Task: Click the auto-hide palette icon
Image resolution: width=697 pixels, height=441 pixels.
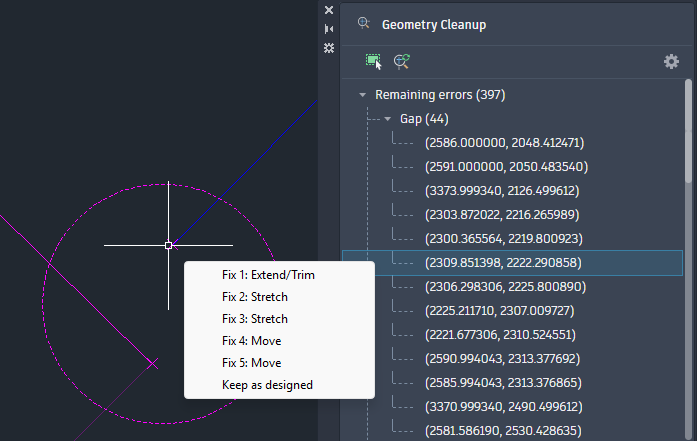Action: [x=329, y=29]
